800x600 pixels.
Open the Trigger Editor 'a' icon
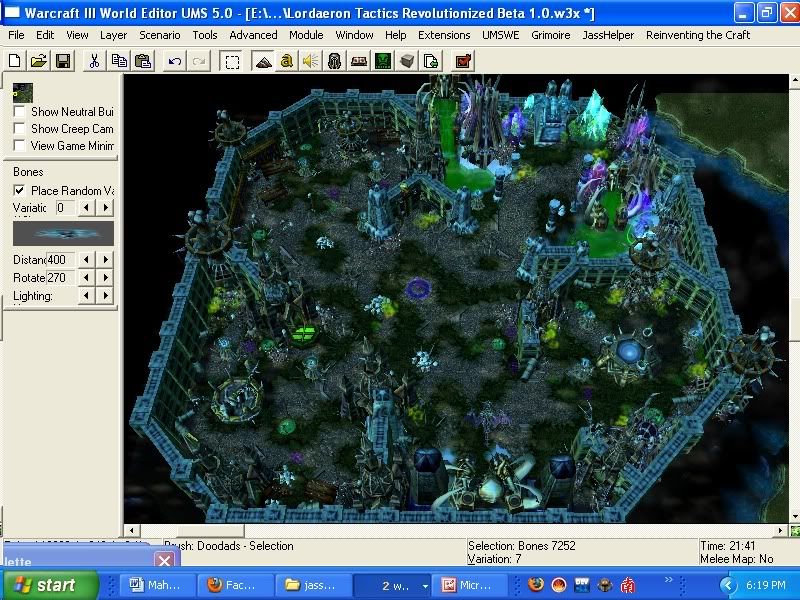pyautogui.click(x=287, y=61)
